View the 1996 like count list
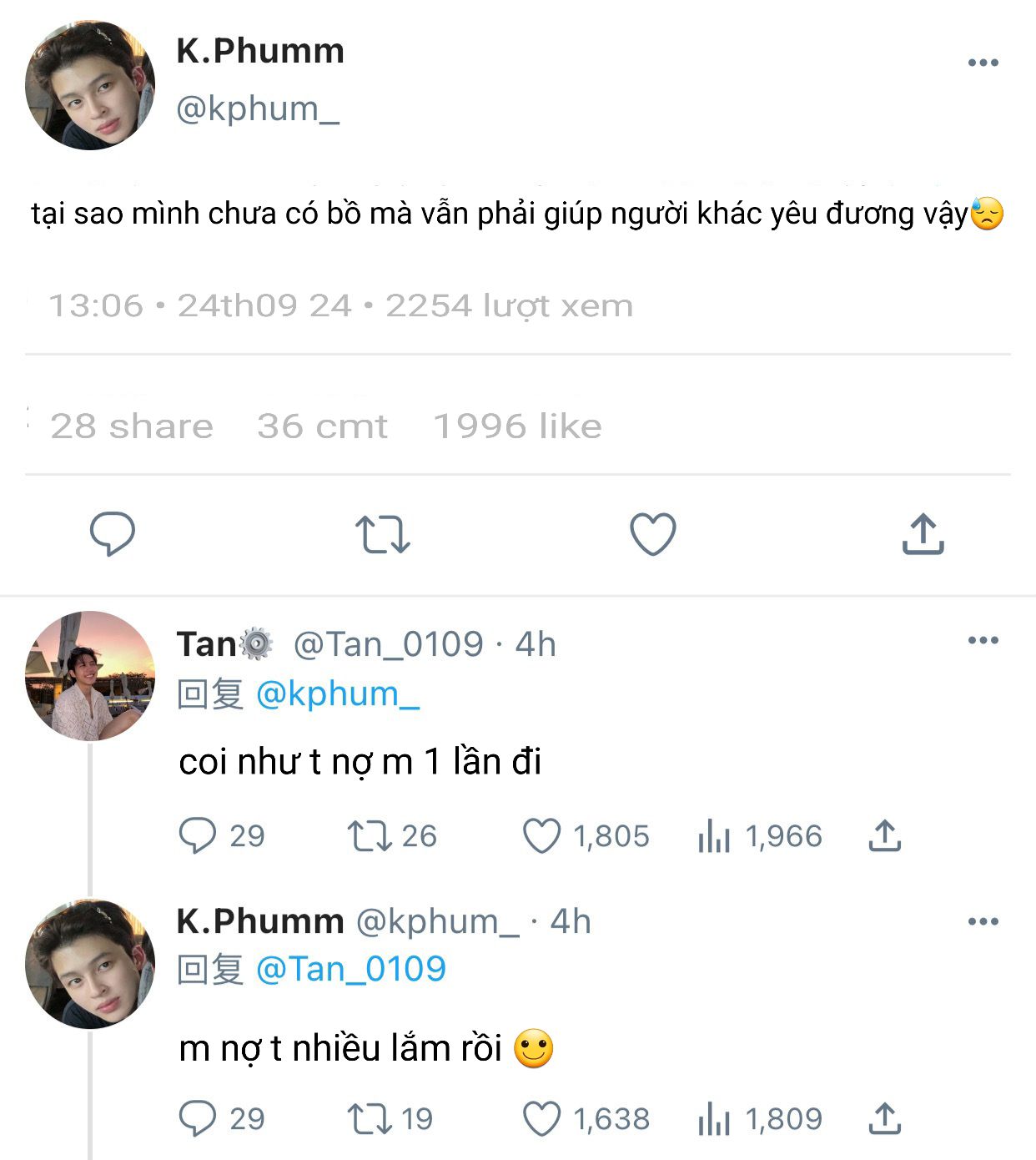Viewport: 1036px width, 1160px height. coord(517,426)
